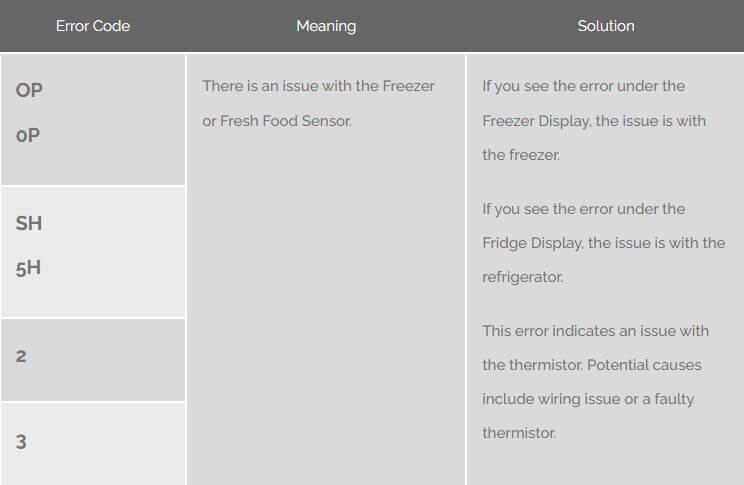Screen dimensions: 744x485
Task: Click the word "refrigerator." in Solution
Action: [522, 277]
